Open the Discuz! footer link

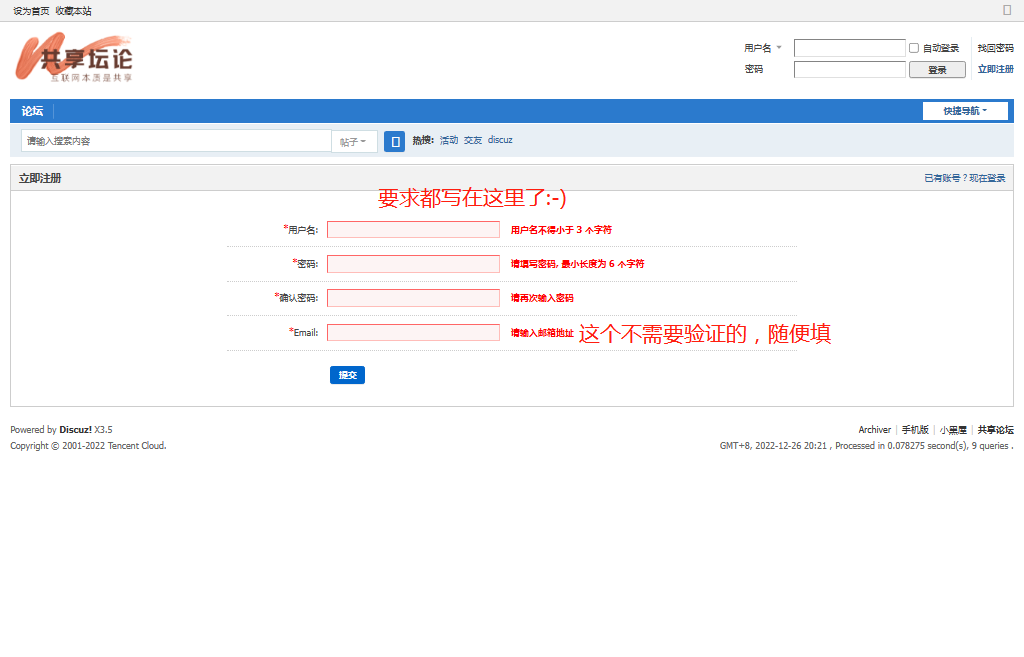click(76, 430)
